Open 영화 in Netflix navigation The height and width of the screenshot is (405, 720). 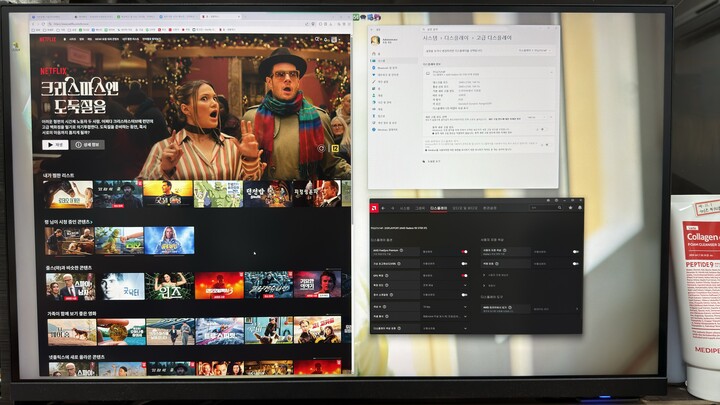tap(81, 39)
